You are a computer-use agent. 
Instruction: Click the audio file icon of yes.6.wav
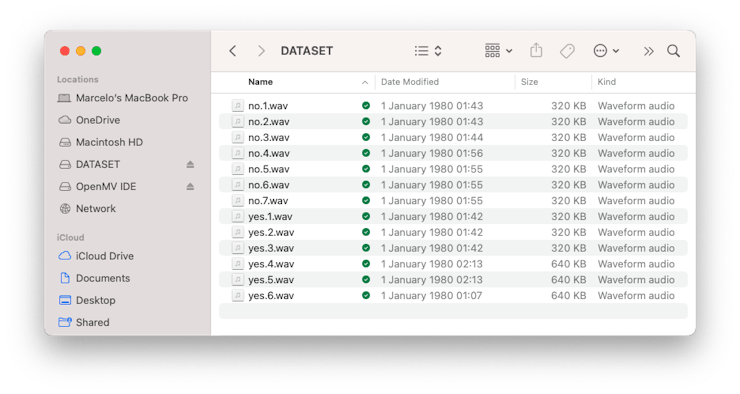point(237,295)
